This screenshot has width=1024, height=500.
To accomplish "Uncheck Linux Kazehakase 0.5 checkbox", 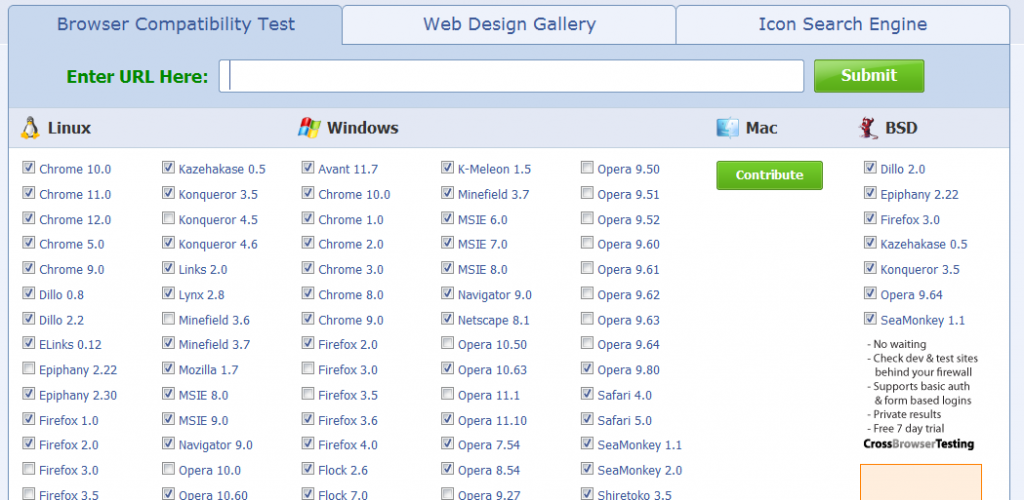I will 168,168.
